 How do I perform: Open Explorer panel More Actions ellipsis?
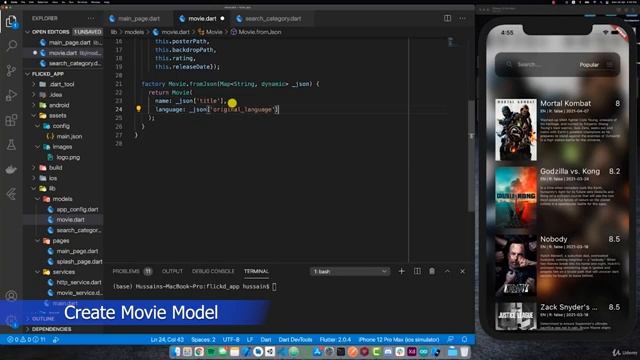tap(91, 18)
